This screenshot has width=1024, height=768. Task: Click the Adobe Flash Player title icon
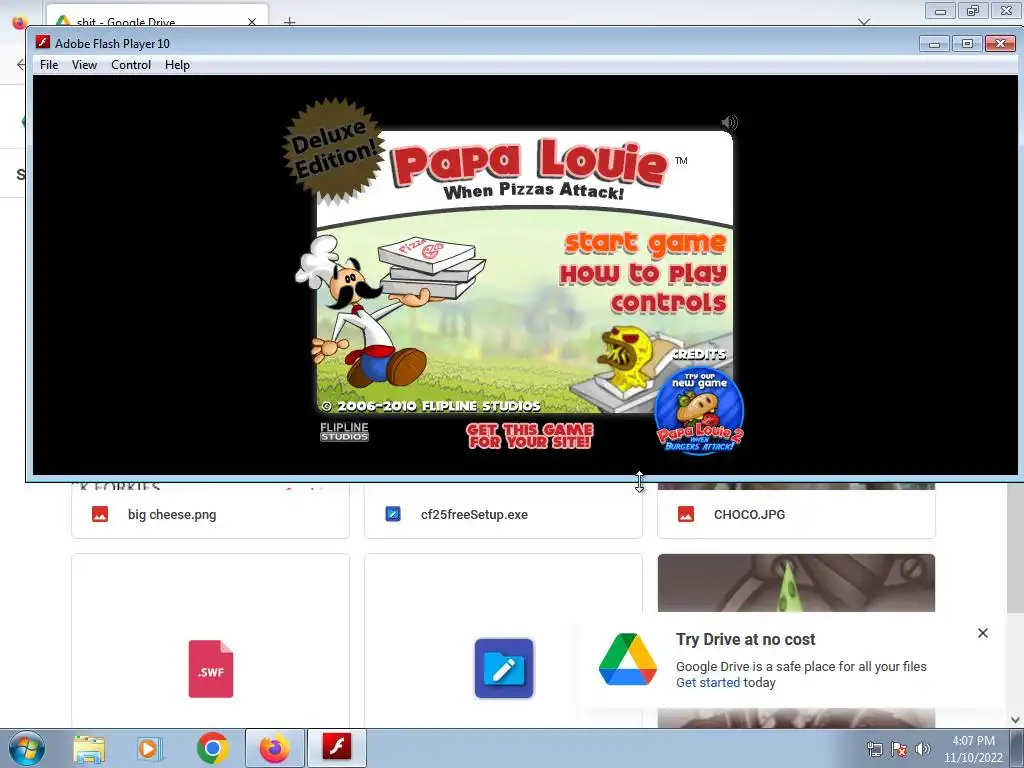(x=42, y=42)
